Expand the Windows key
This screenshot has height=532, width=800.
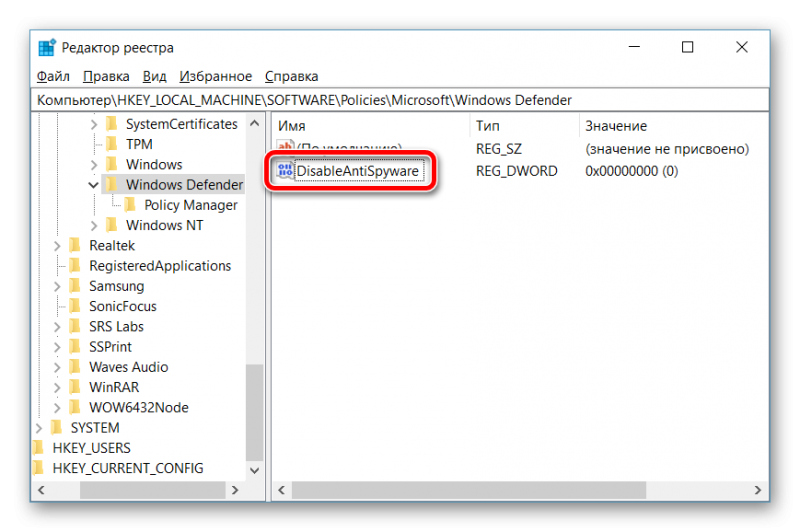tap(94, 165)
